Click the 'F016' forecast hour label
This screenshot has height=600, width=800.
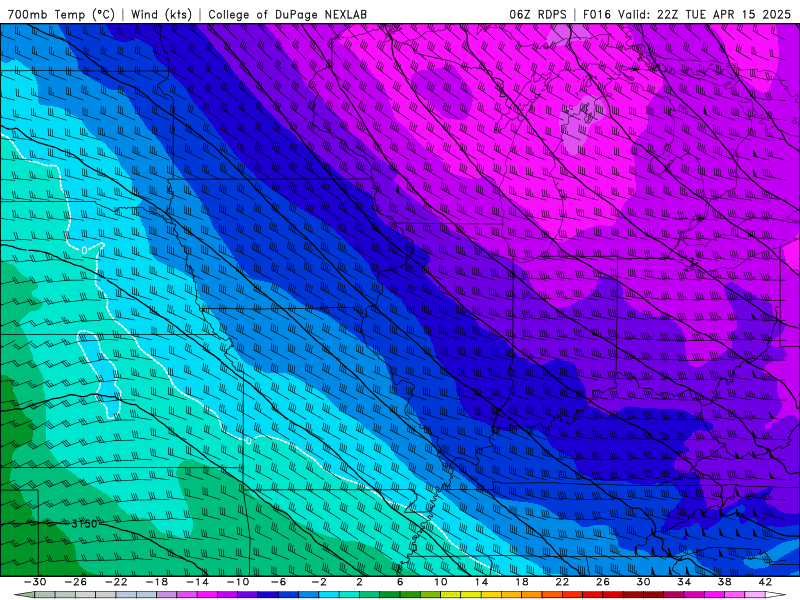pyautogui.click(x=596, y=14)
